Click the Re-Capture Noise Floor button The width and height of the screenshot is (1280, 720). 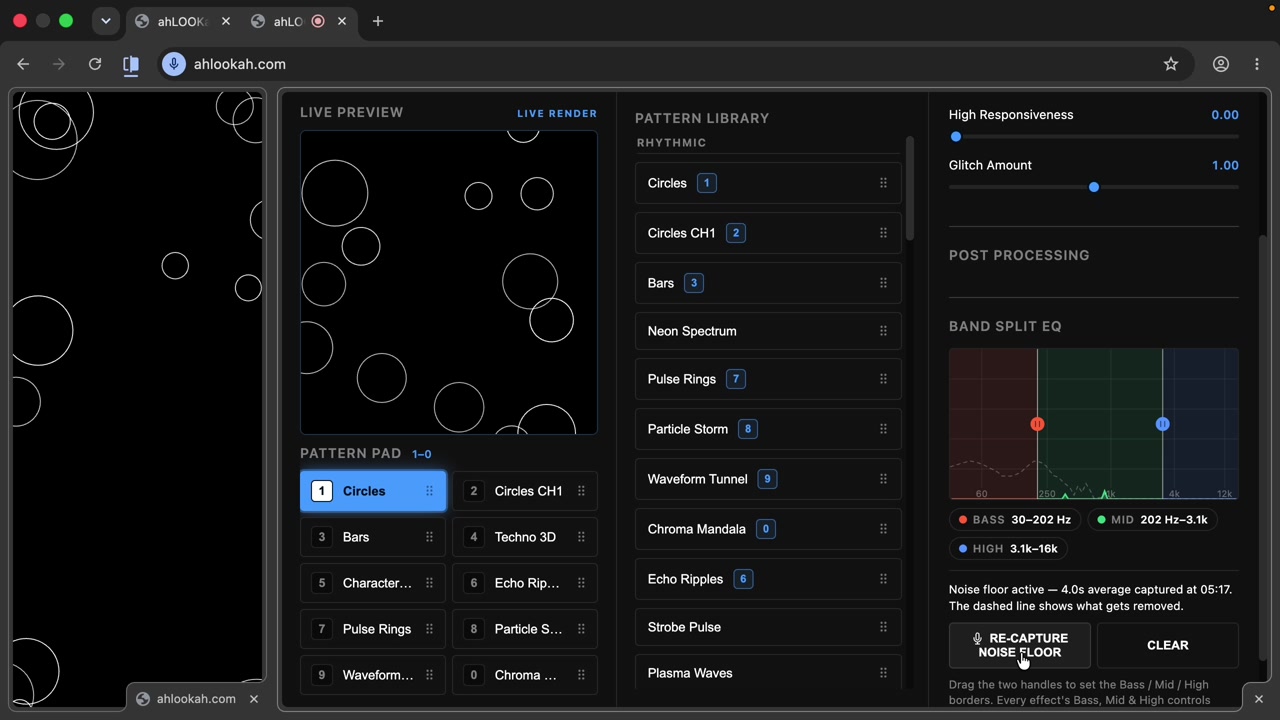pos(1020,645)
